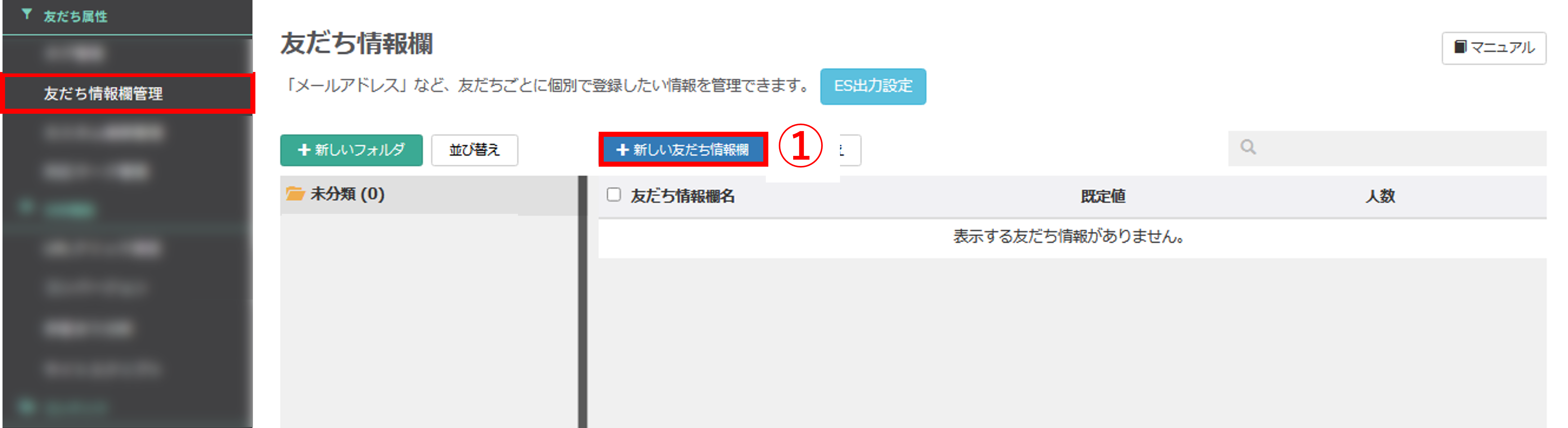This screenshot has height=428, width=1568.
Task: Click the plus icon on 新しい友だち情報欄
Action: [x=622, y=149]
